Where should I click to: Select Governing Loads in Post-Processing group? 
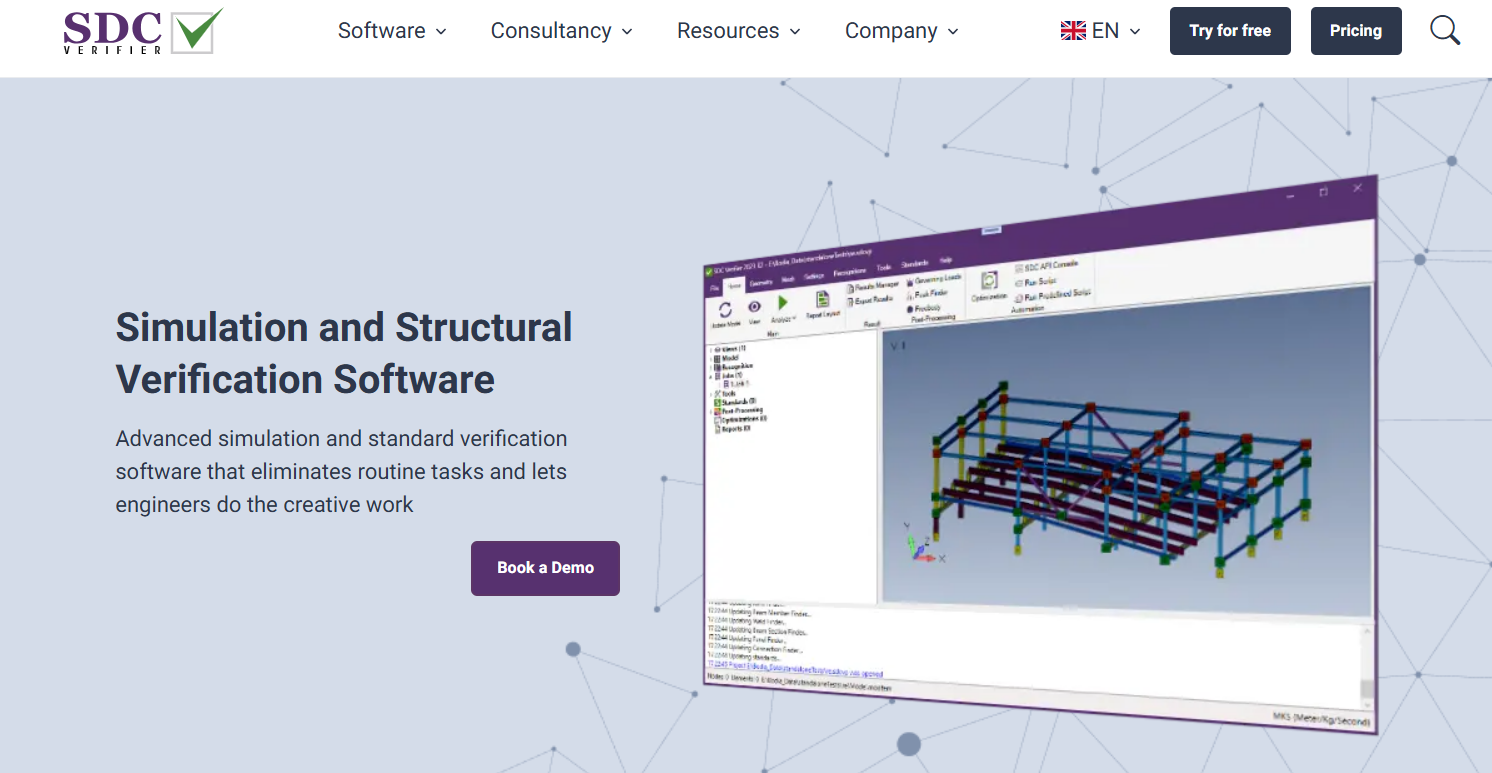click(934, 279)
